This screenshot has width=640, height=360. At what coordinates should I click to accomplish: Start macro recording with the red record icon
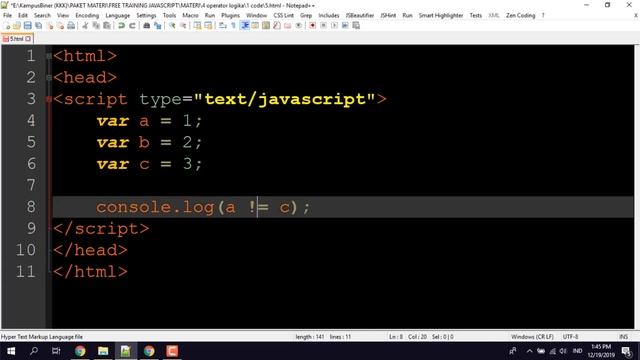coord(313,25)
